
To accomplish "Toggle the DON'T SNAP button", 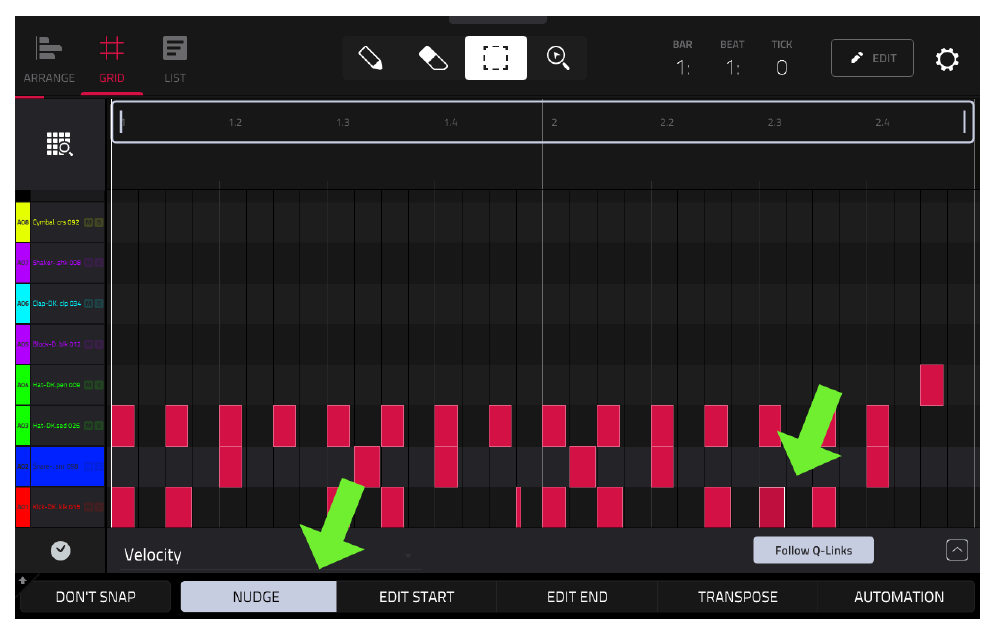I will (x=95, y=597).
